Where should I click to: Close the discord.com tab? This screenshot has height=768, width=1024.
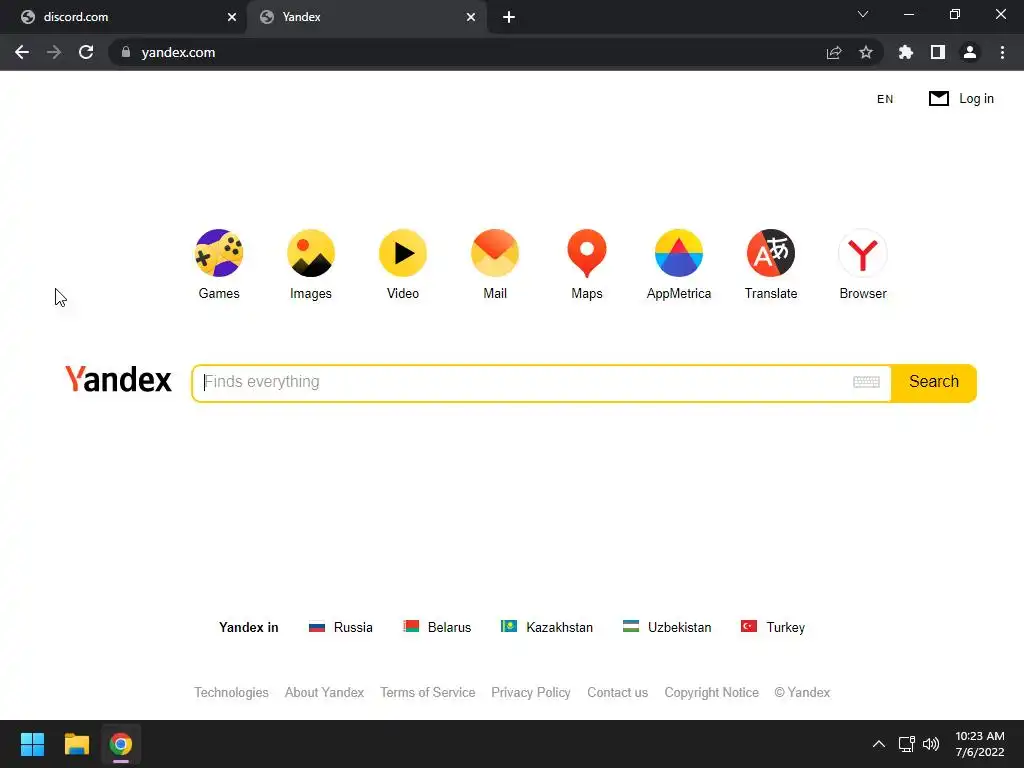[232, 17]
